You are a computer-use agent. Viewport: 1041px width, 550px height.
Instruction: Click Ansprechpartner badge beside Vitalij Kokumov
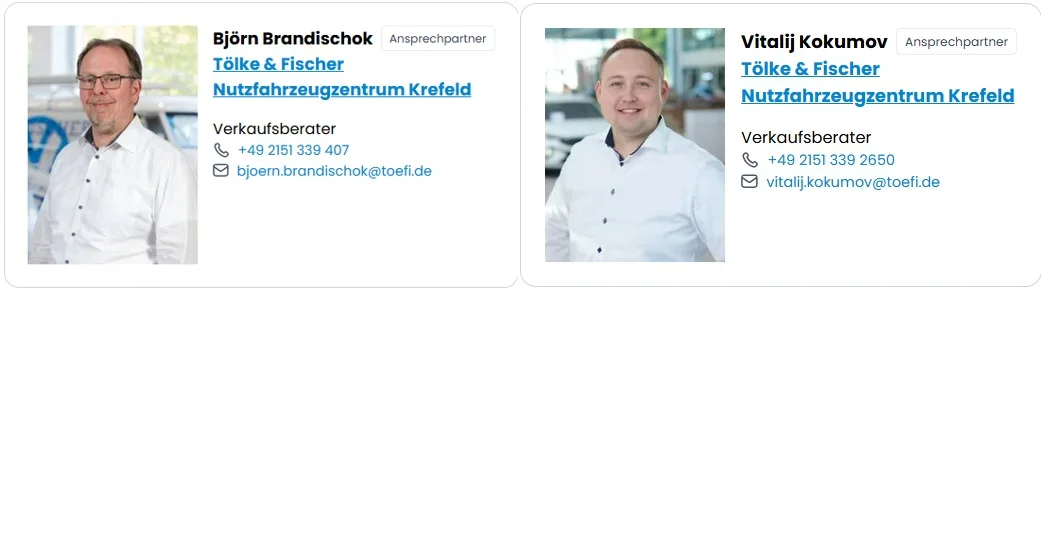tap(956, 41)
